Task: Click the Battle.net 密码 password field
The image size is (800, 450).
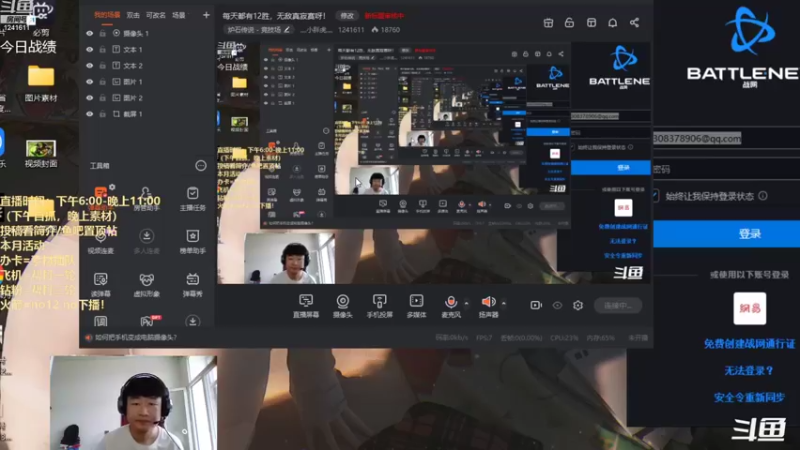Action: click(727, 169)
